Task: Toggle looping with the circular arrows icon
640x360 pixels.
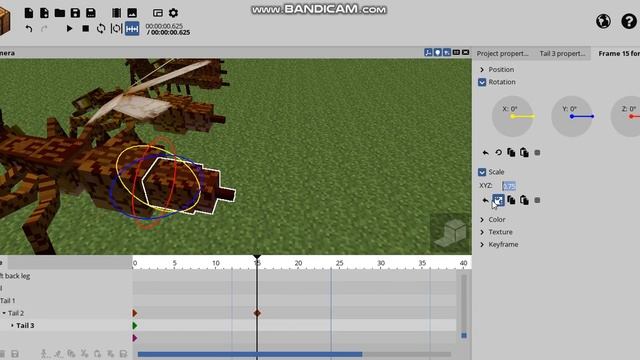Action: click(101, 29)
